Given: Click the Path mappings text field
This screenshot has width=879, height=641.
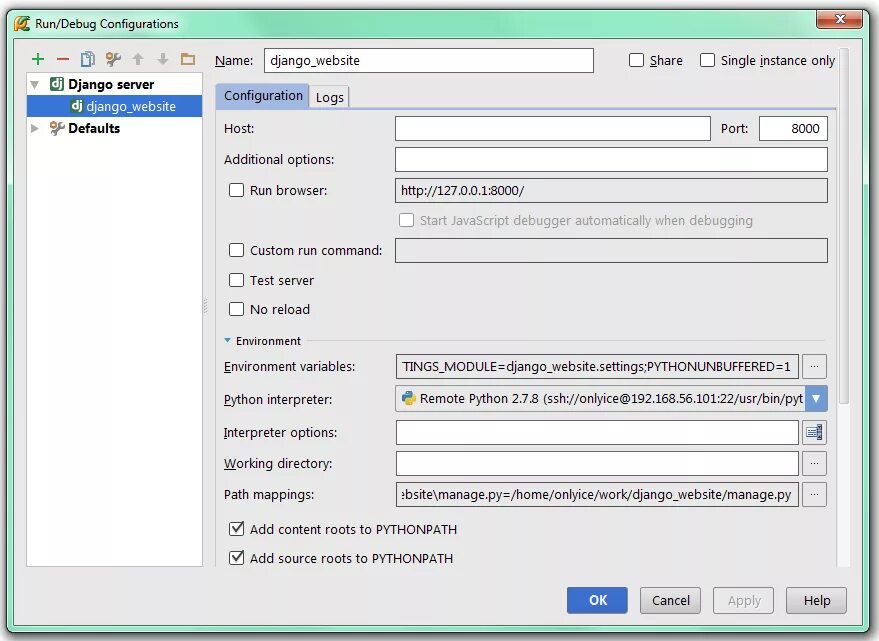Looking at the screenshot, I should point(597,495).
